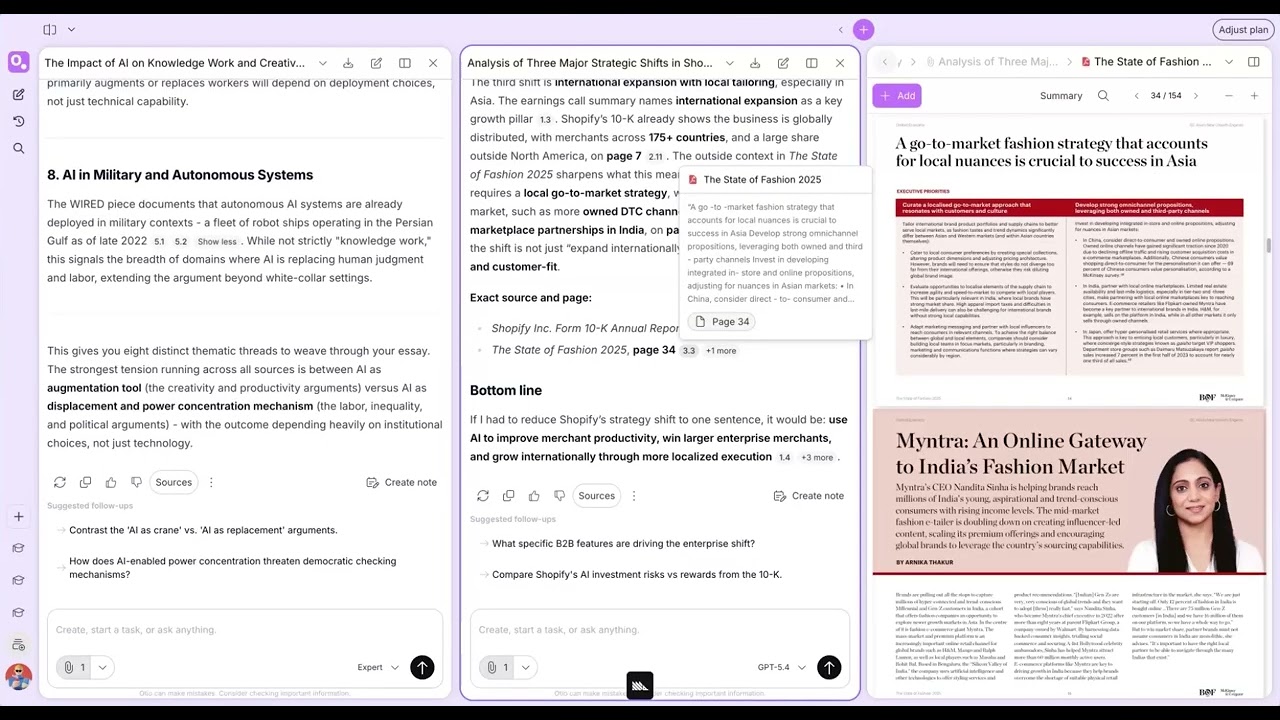Create note from Impact of AI response

coord(401,482)
